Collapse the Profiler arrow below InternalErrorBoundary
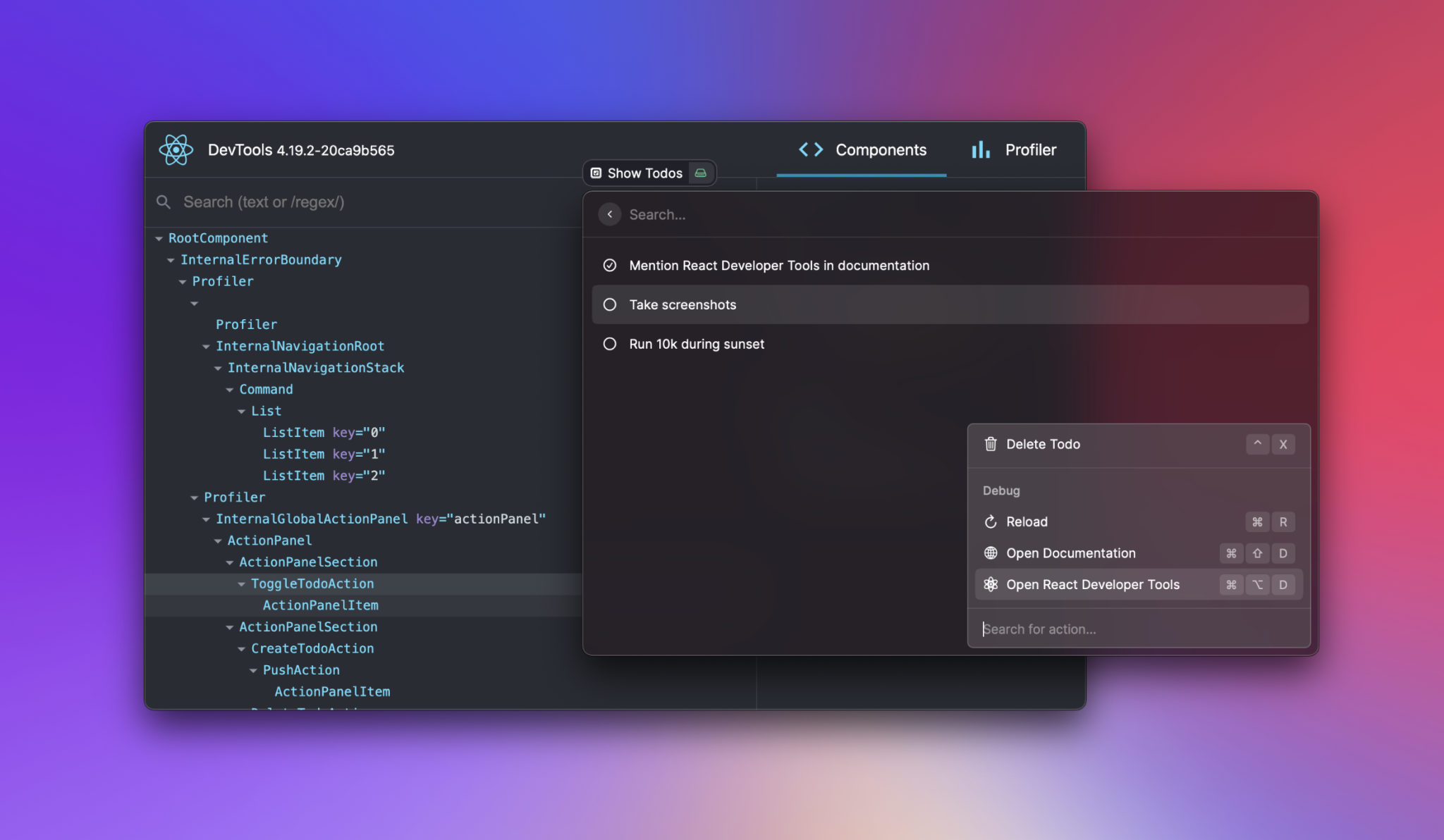 point(183,282)
